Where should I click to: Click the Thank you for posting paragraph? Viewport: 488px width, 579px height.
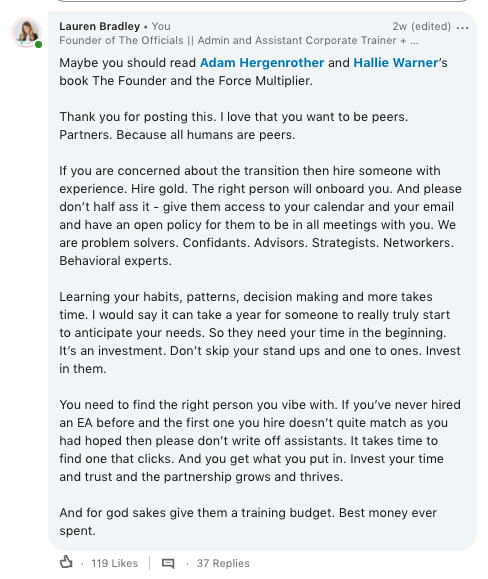pyautogui.click(x=234, y=126)
